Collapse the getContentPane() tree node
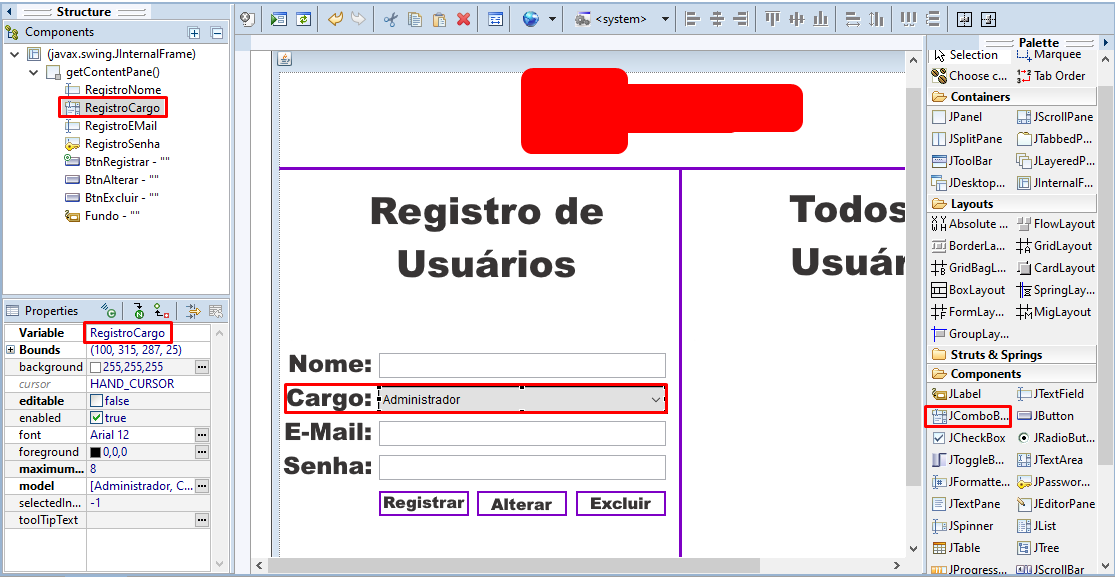This screenshot has height=577, width=1115. tap(33, 72)
